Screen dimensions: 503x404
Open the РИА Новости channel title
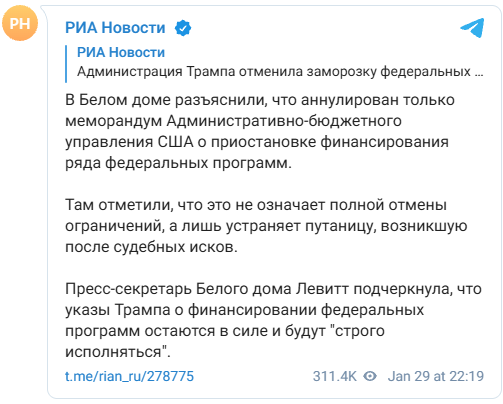tap(115, 28)
